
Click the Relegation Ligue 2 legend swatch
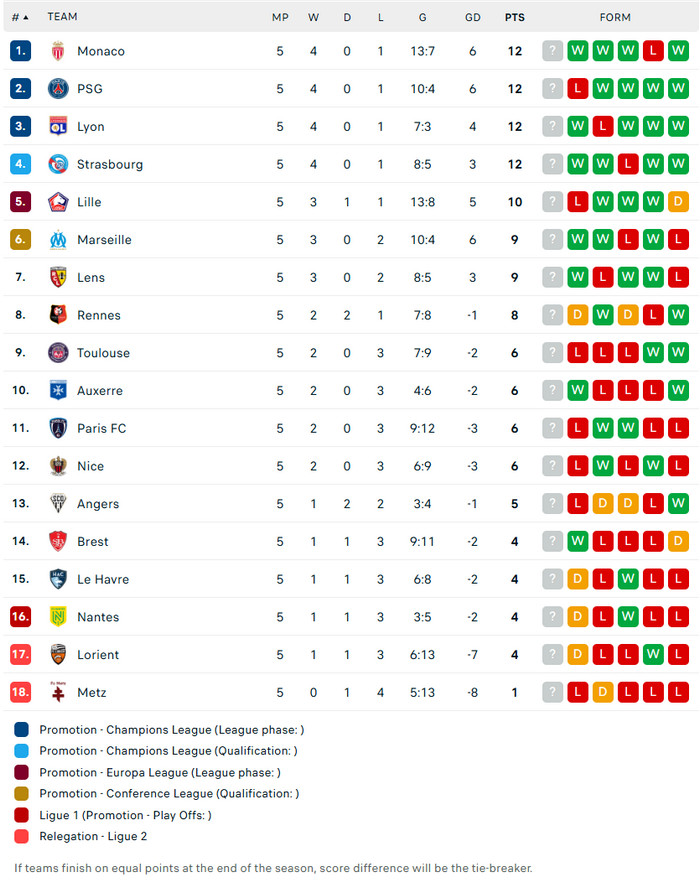[x=22, y=836]
